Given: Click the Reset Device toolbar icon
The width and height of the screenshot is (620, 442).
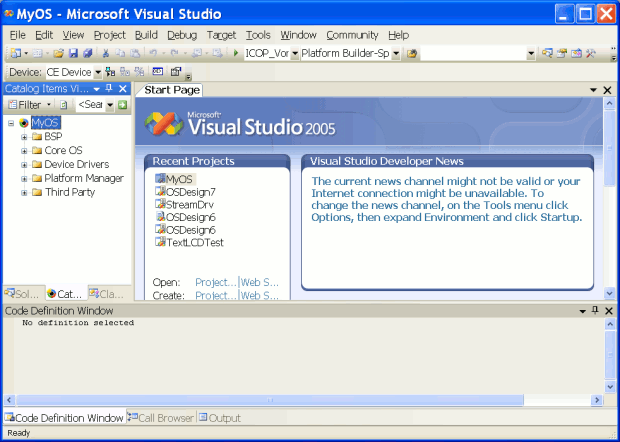Looking at the screenshot, I should (139, 72).
